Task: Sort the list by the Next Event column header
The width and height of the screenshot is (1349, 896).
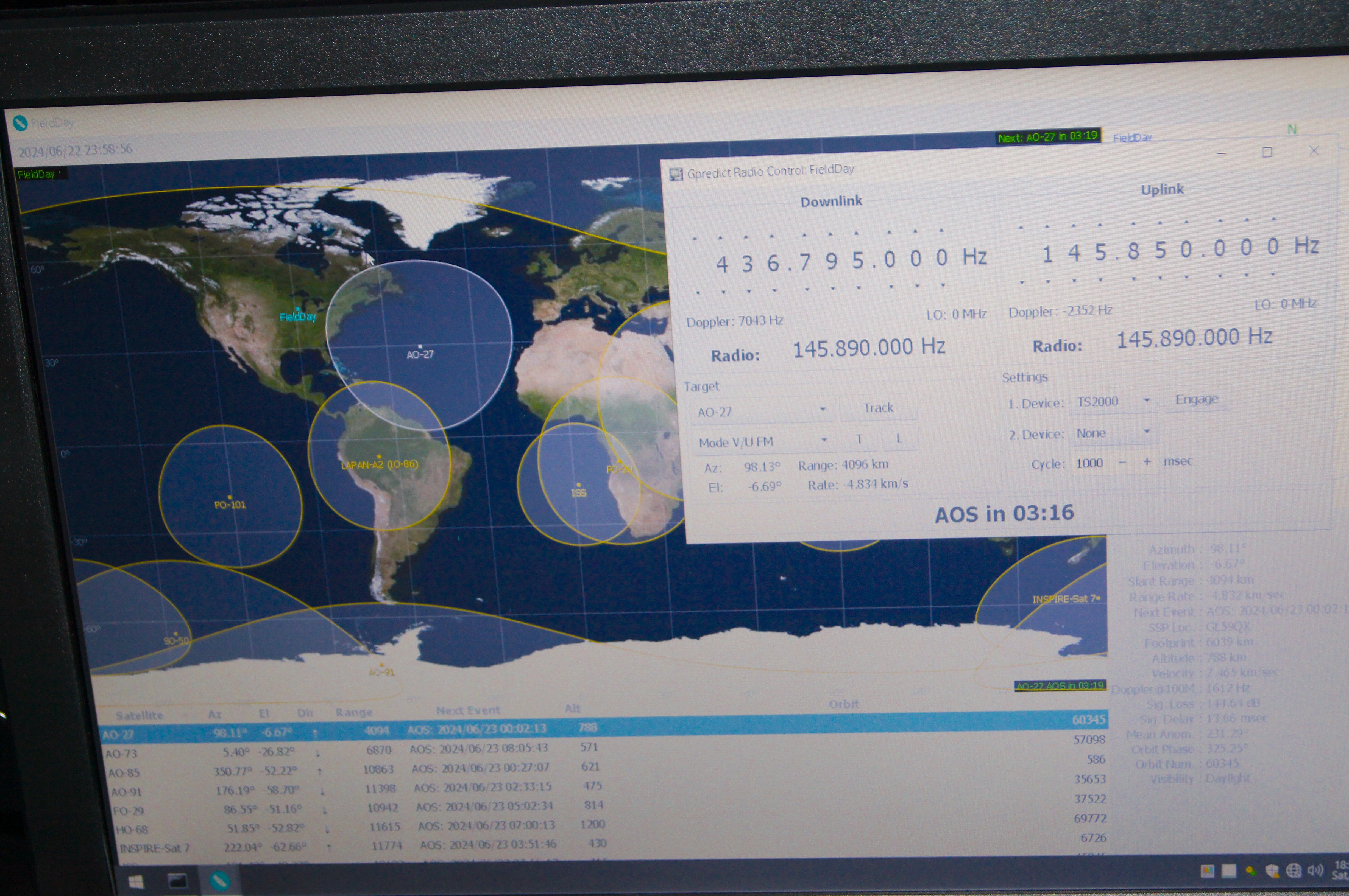Action: tap(468, 710)
